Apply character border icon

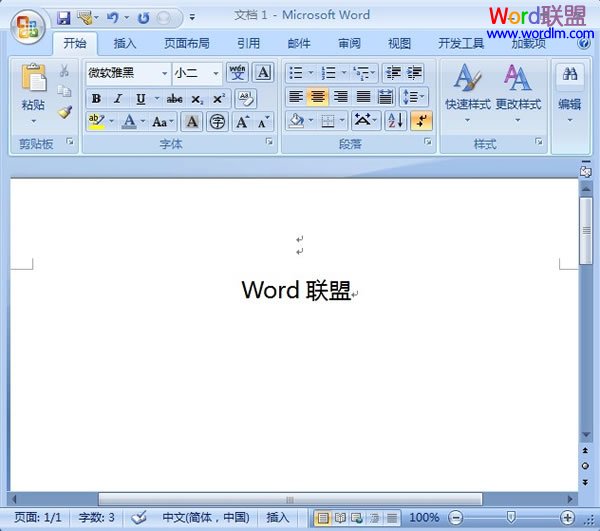tap(263, 72)
